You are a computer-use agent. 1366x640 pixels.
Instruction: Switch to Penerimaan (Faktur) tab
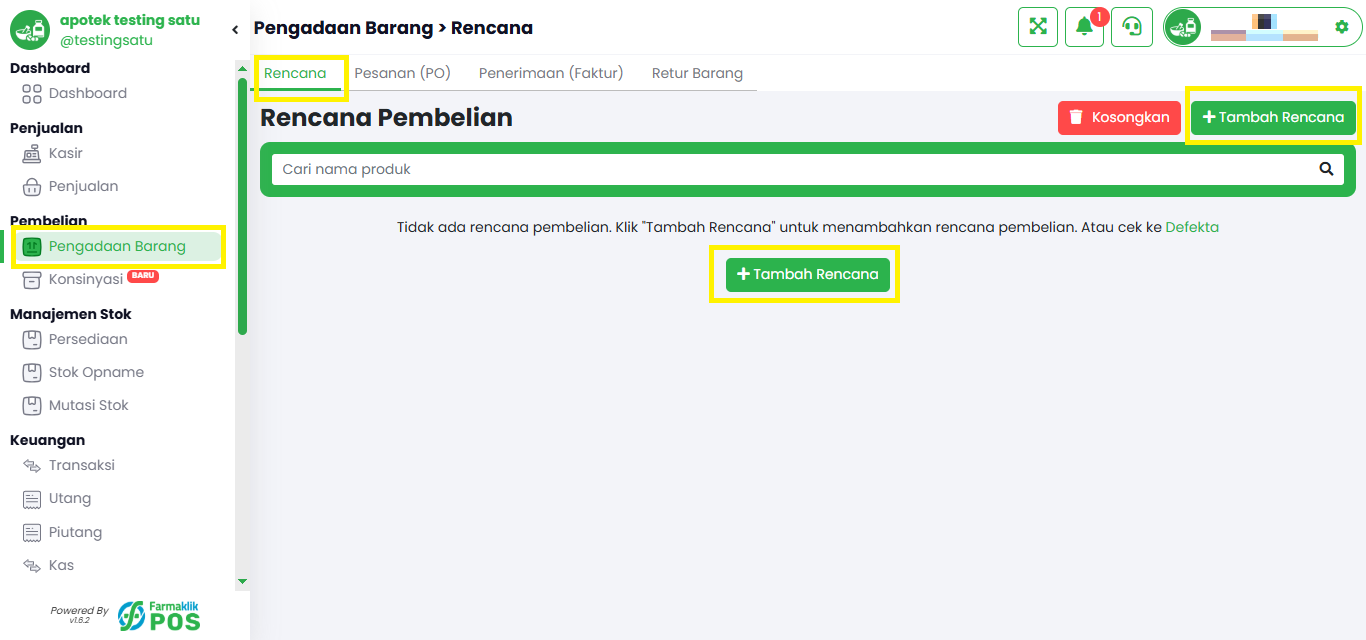[551, 73]
